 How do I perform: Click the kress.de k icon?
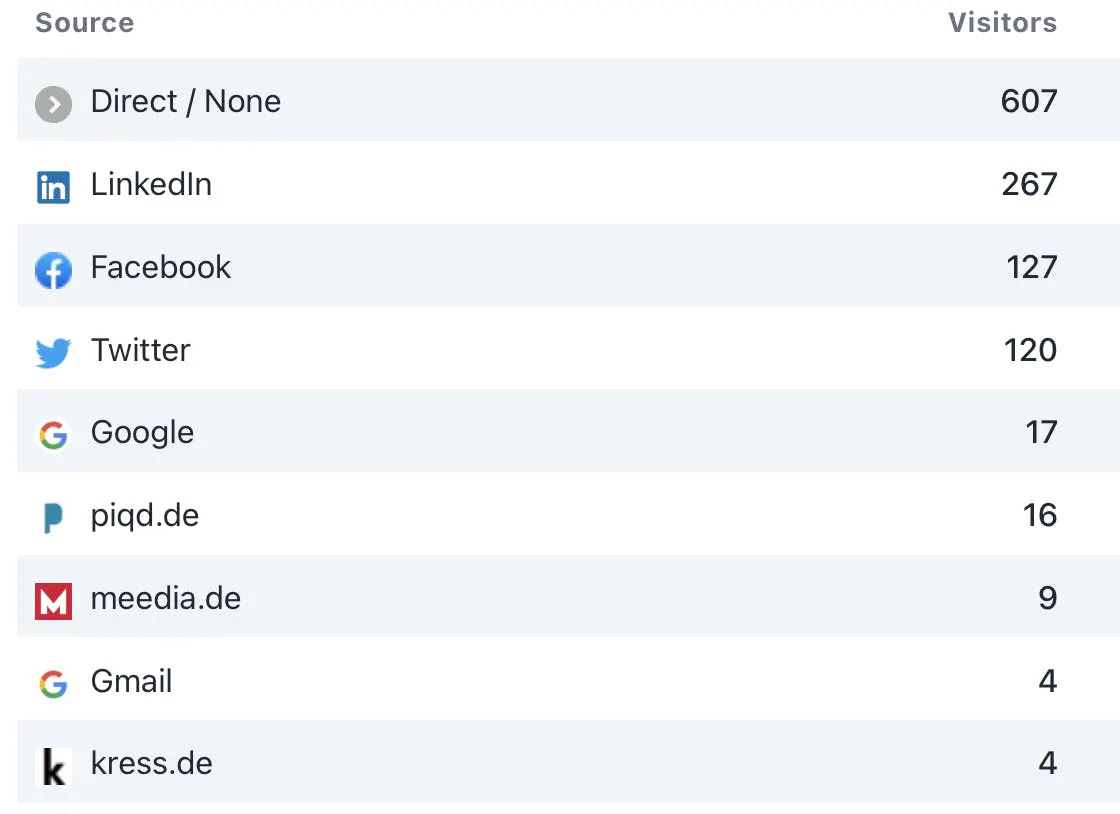[x=53, y=767]
